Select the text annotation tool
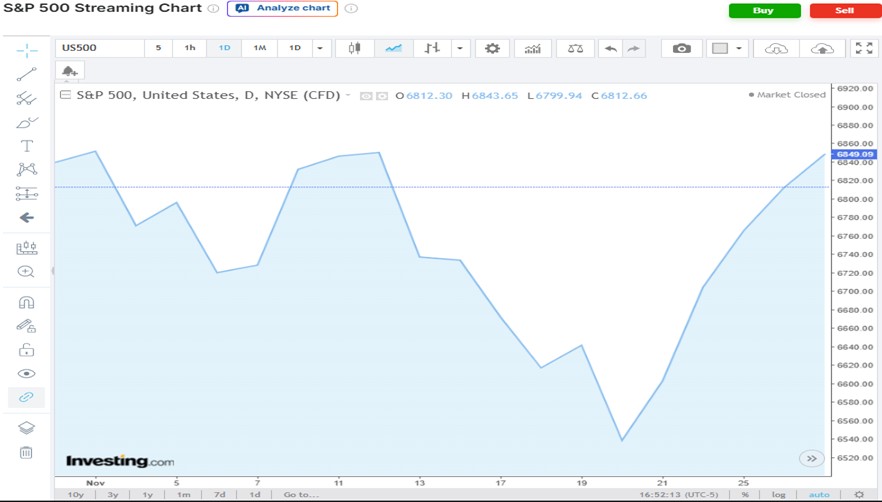This screenshot has width=882, height=502. click(x=26, y=146)
